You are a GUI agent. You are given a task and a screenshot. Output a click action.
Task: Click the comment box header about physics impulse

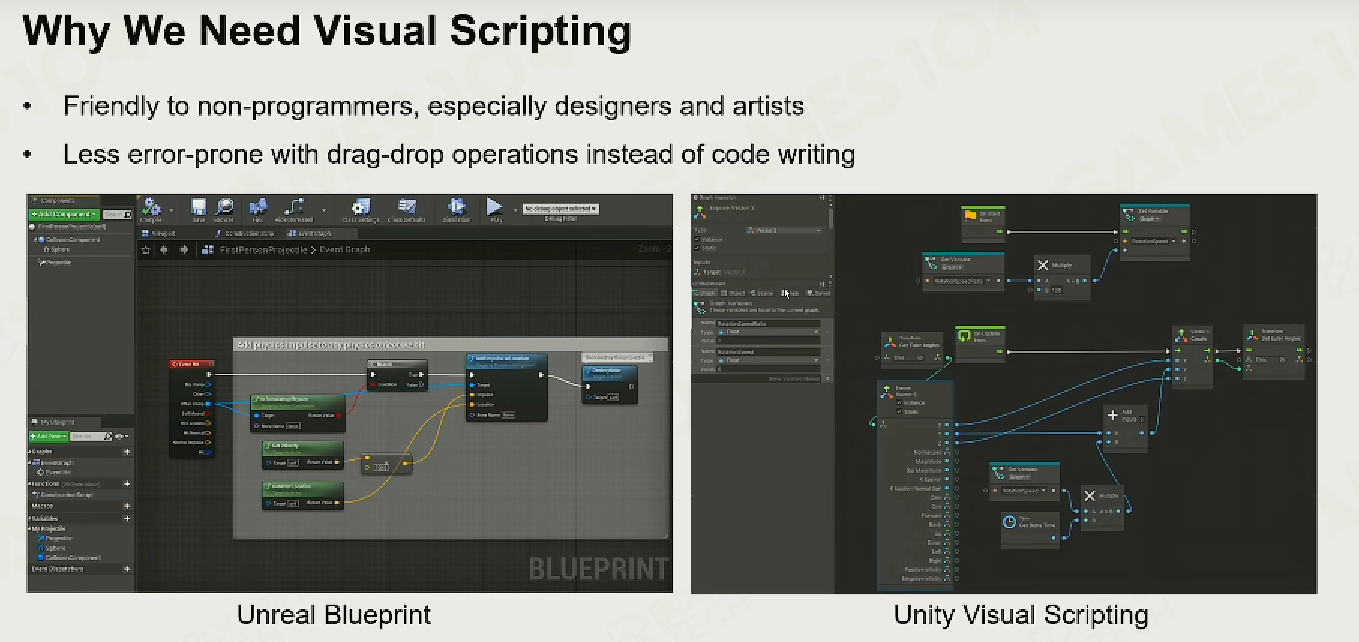point(450,344)
